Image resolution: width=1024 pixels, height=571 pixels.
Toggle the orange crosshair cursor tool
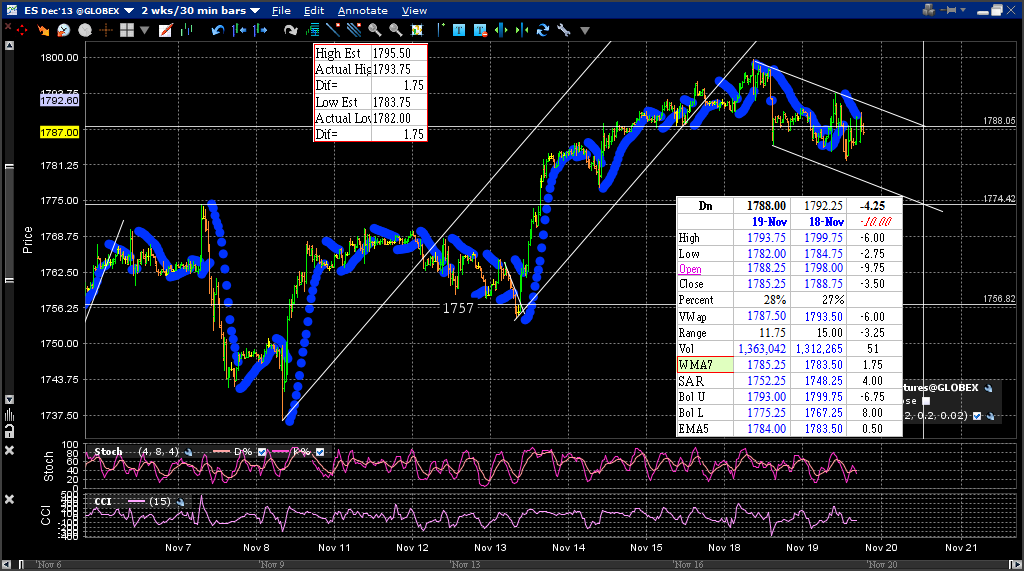click(106, 30)
